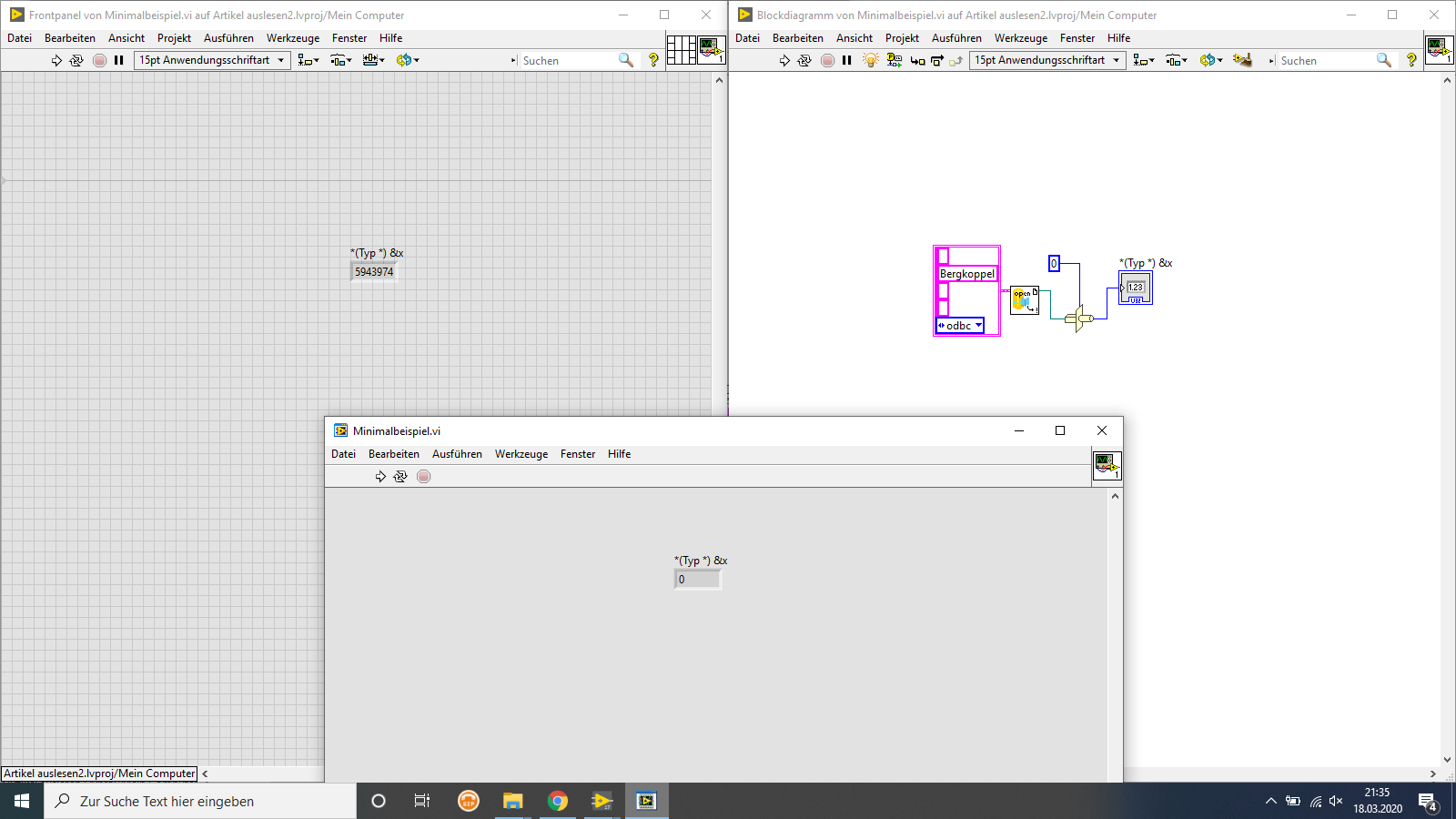The height and width of the screenshot is (819, 1456).
Task: Click Run Continuously in the Blockdiagramm toolbar
Action: (804, 60)
